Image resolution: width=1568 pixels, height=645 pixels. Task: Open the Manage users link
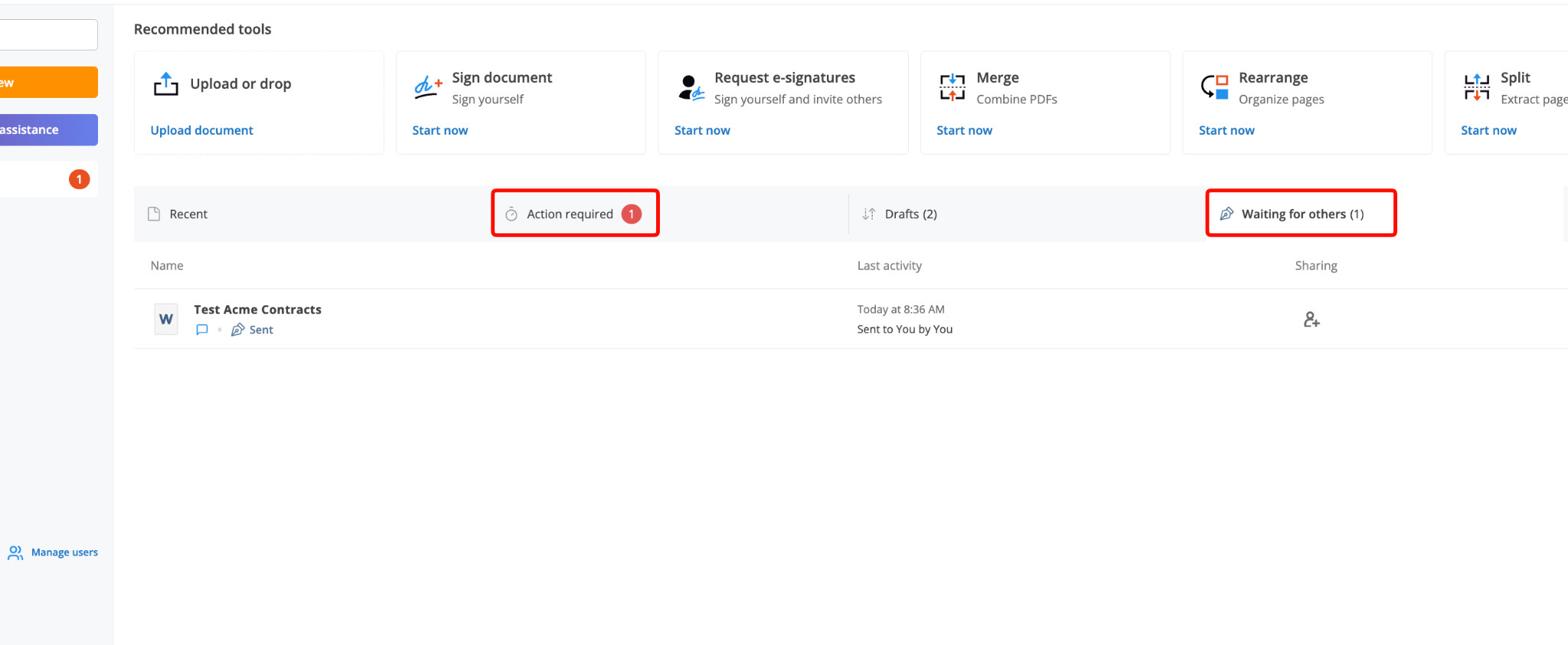tap(64, 552)
